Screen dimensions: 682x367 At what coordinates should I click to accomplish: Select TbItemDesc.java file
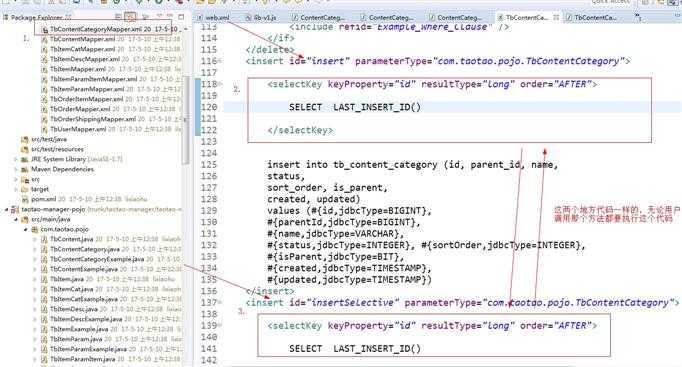pos(74,309)
